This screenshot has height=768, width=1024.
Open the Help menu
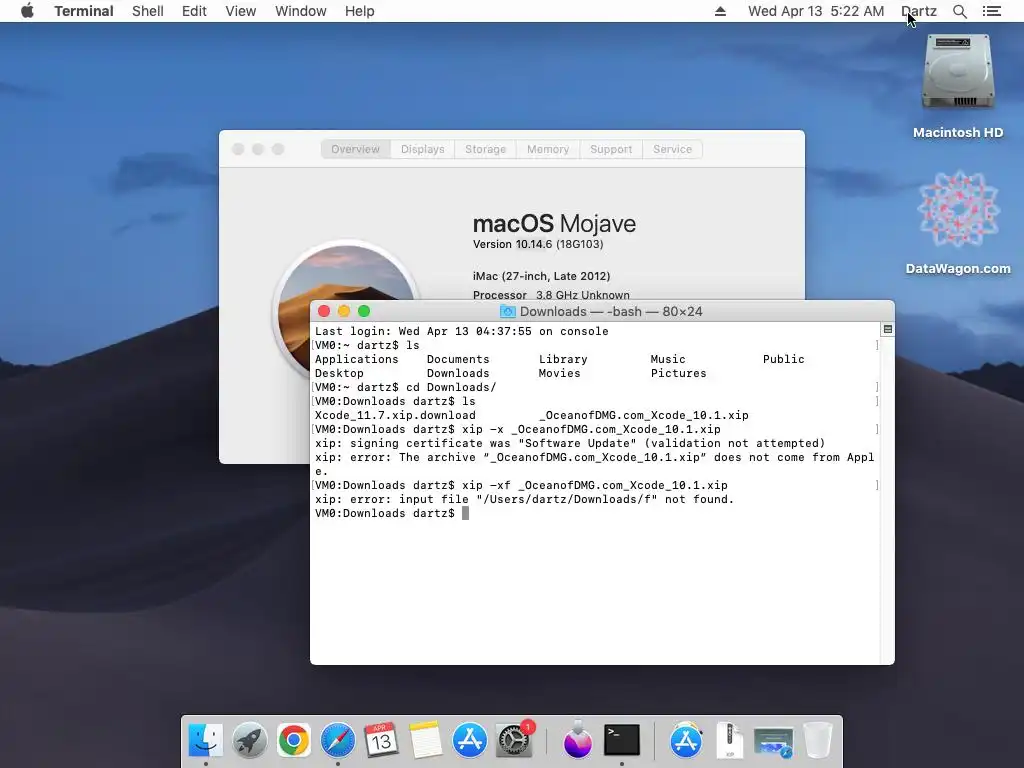click(x=359, y=11)
